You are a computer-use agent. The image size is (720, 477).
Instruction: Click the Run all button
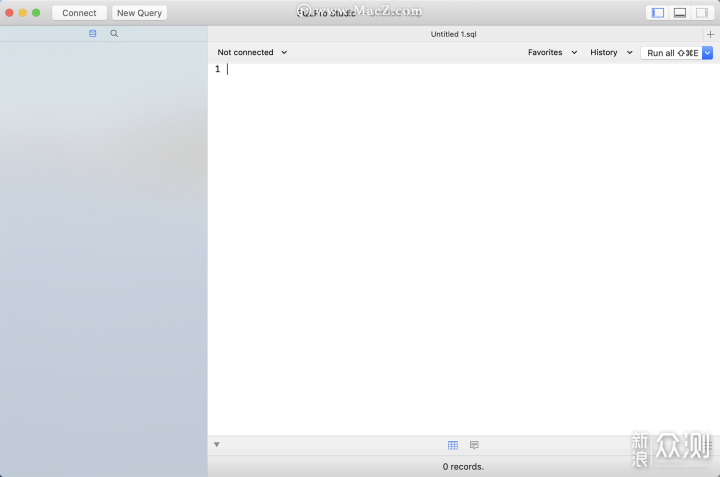672,53
